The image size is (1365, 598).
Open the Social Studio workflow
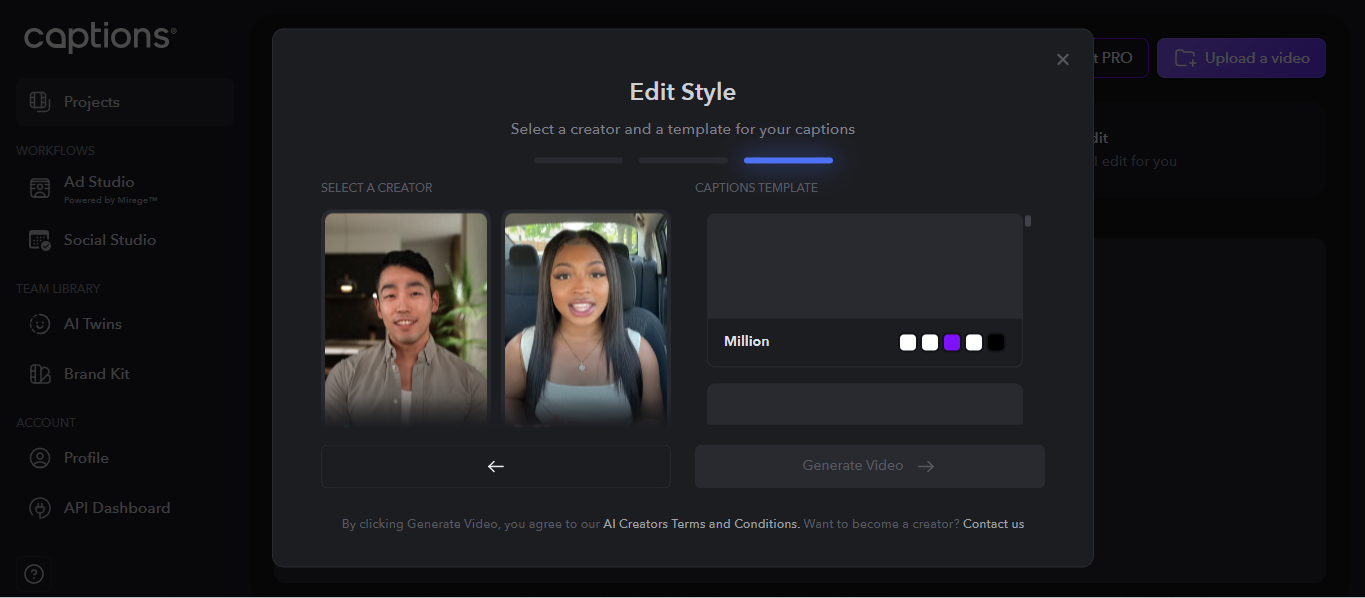pyautogui.click(x=109, y=239)
